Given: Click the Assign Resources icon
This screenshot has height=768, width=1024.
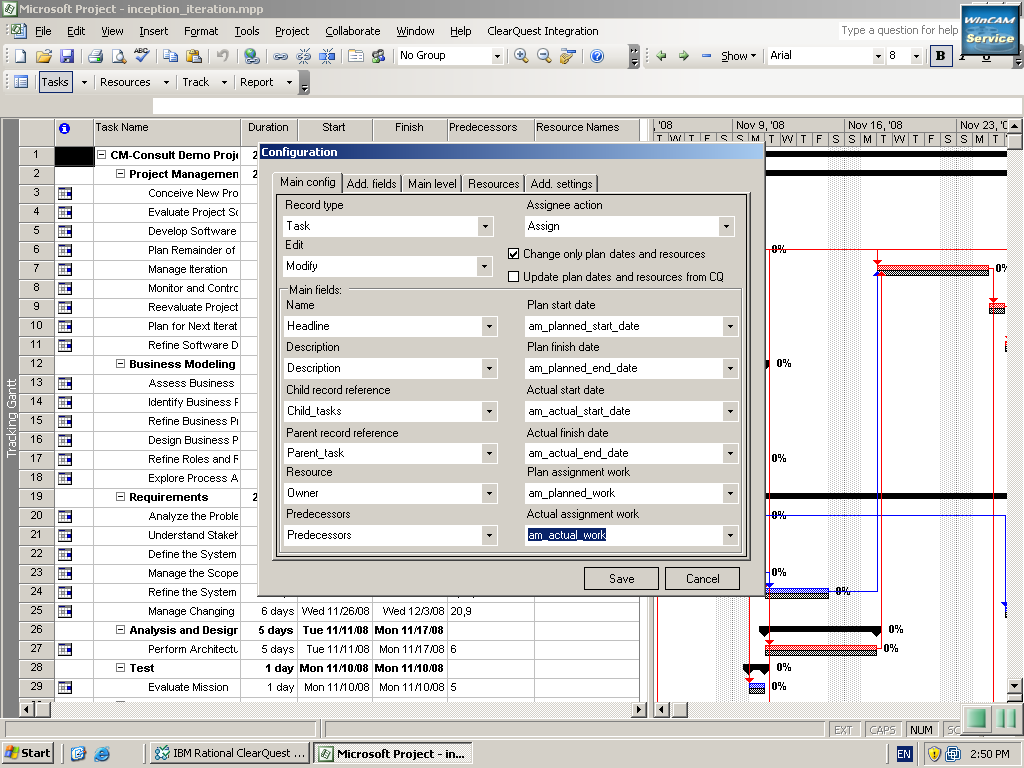Looking at the screenshot, I should (378, 56).
